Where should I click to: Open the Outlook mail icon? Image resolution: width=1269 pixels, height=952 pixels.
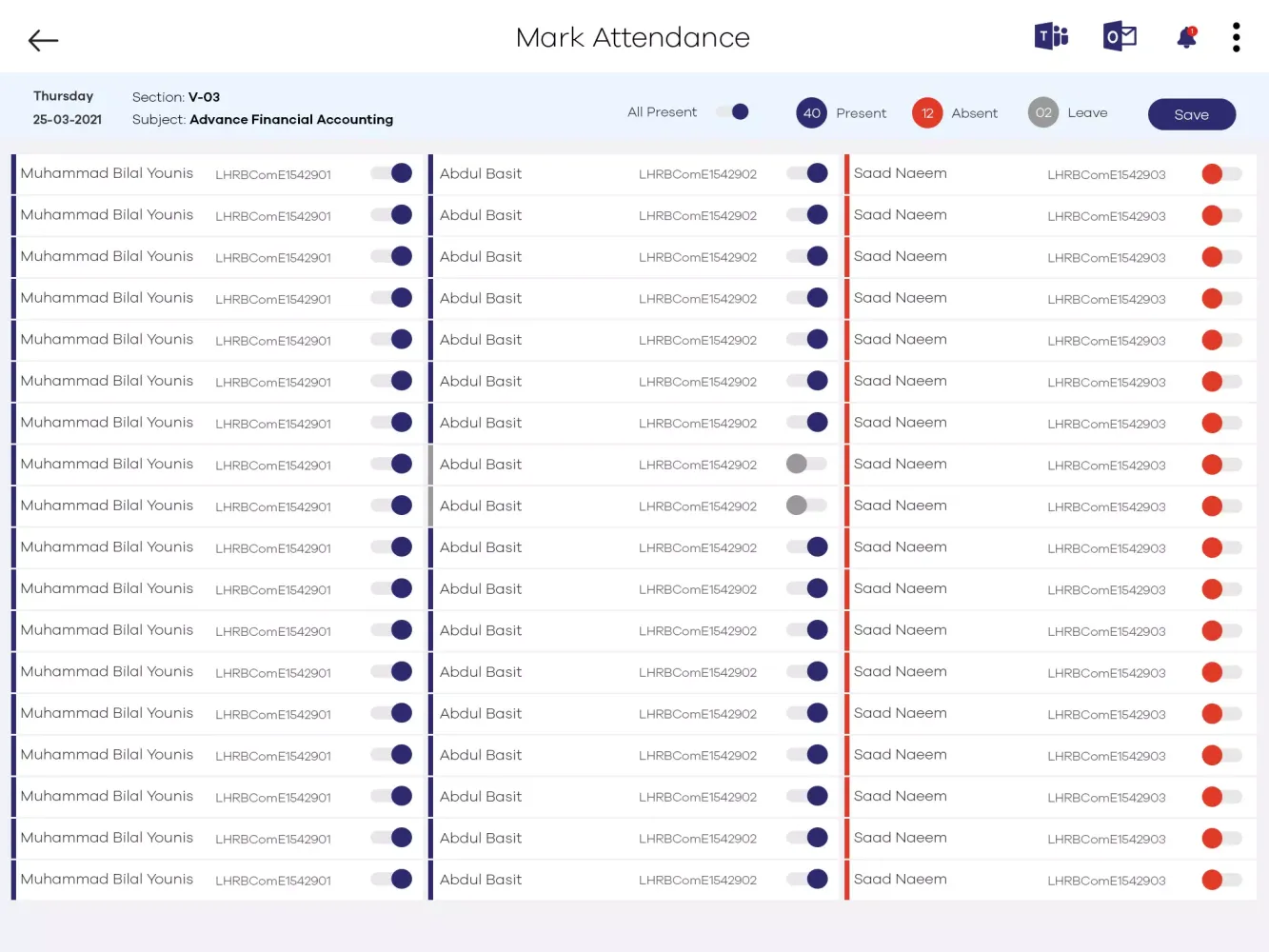[x=1120, y=37]
